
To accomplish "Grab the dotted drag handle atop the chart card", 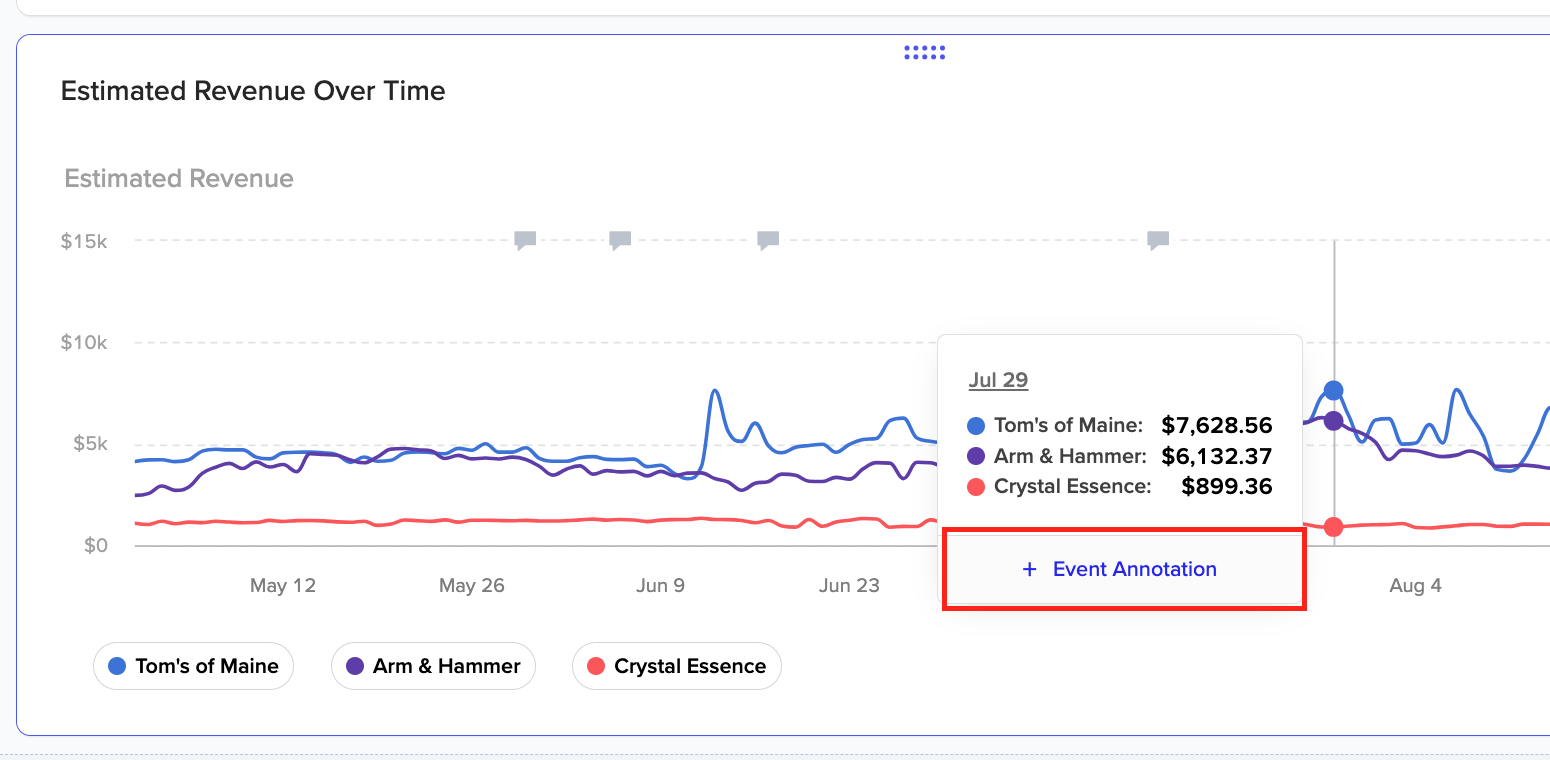I will coord(925,52).
